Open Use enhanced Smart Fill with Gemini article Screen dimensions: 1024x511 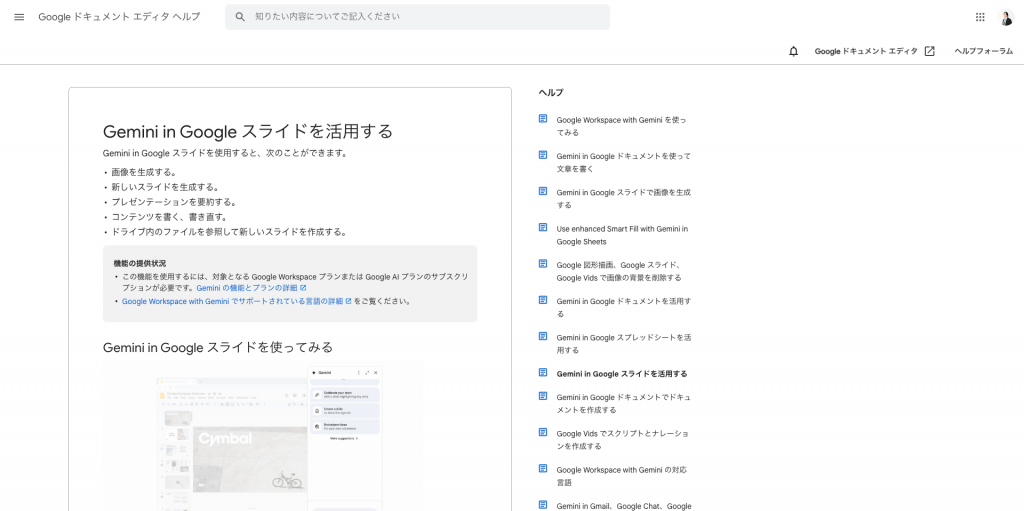pos(622,235)
